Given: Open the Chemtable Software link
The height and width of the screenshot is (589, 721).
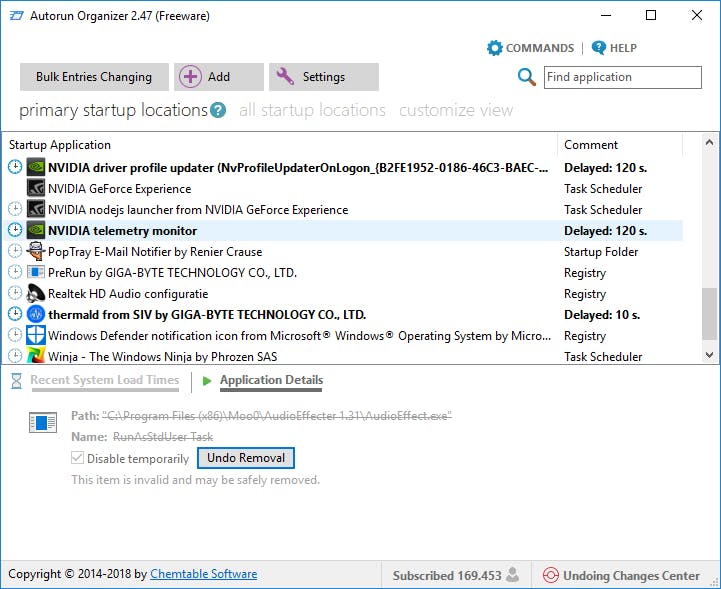Looking at the screenshot, I should (x=204, y=574).
